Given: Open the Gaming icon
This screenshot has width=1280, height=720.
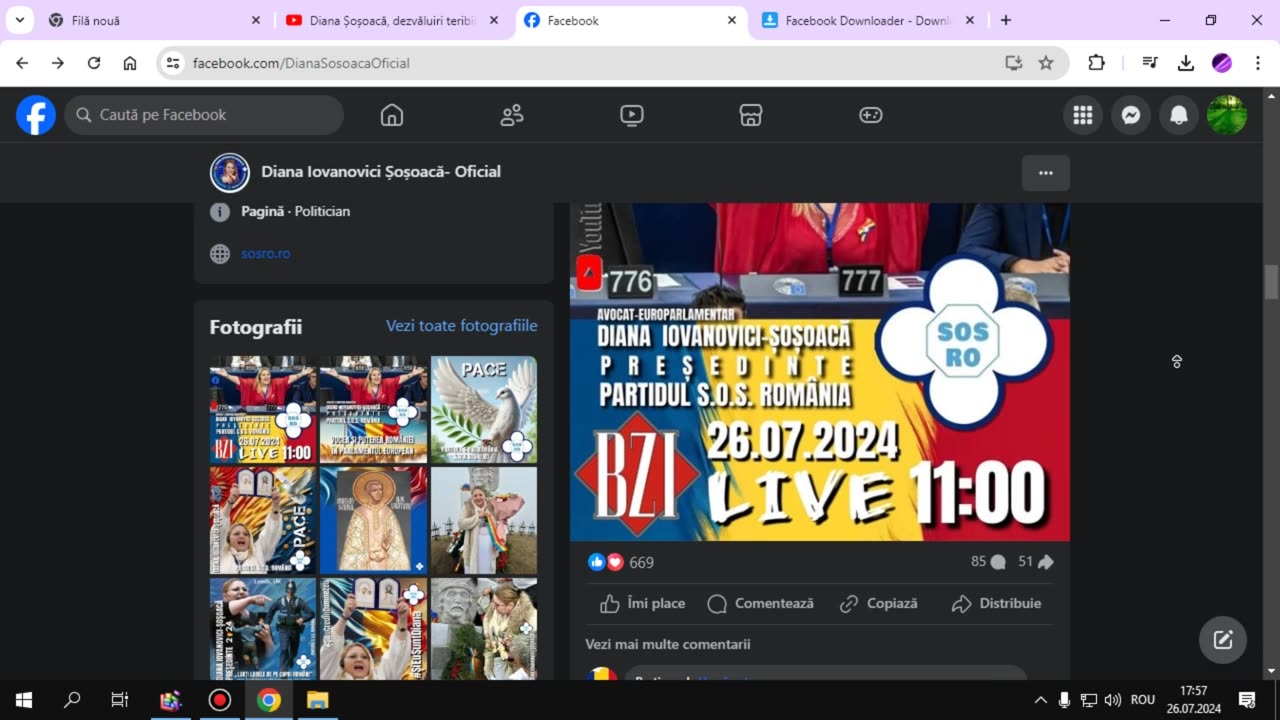Looking at the screenshot, I should tap(871, 115).
